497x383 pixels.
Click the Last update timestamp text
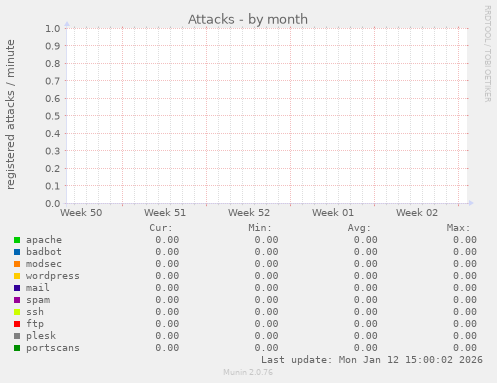(372, 360)
